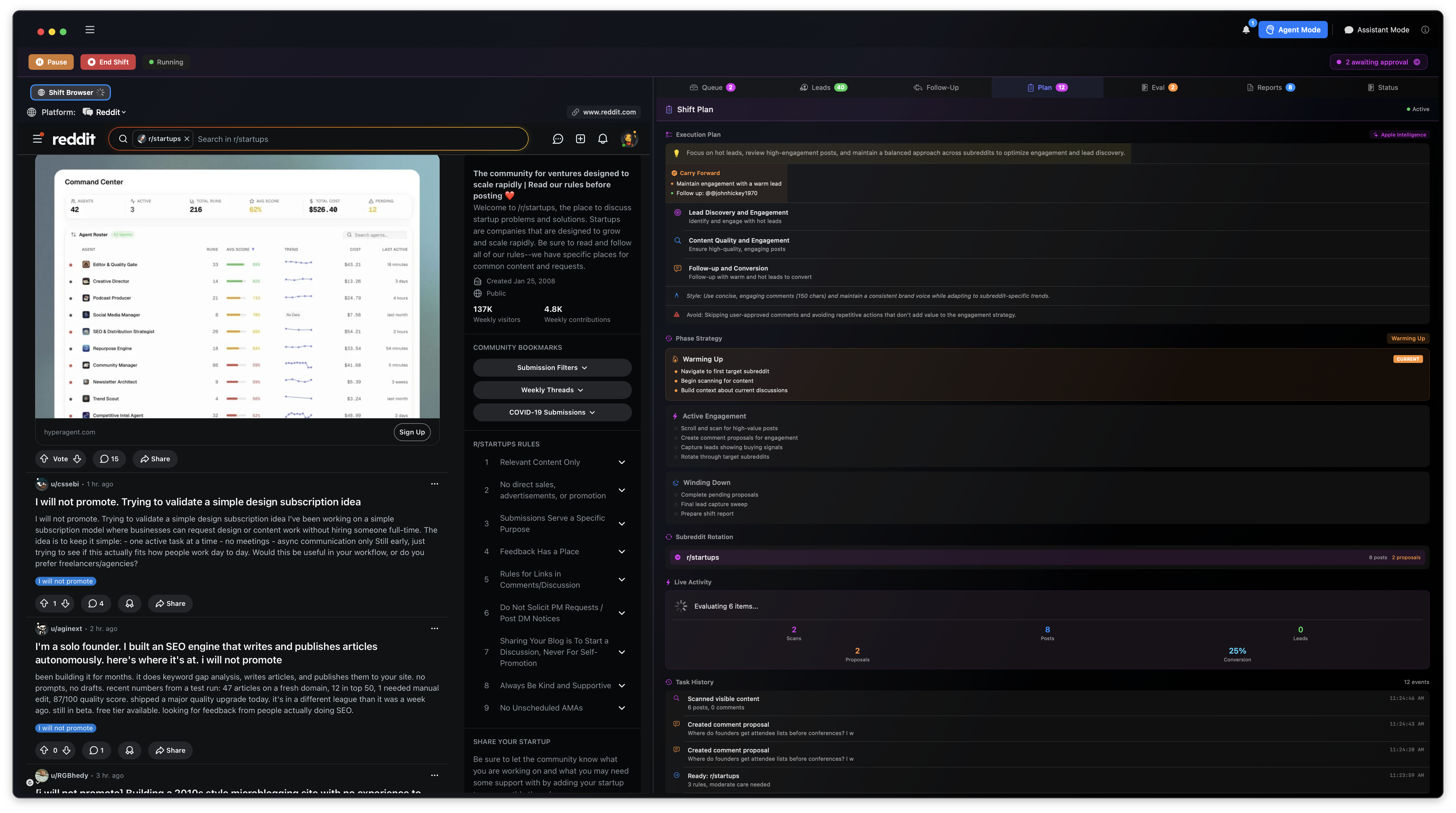Open more options for the u/cssebi post
Viewport: 1456px width, 813px height.
tap(435, 484)
